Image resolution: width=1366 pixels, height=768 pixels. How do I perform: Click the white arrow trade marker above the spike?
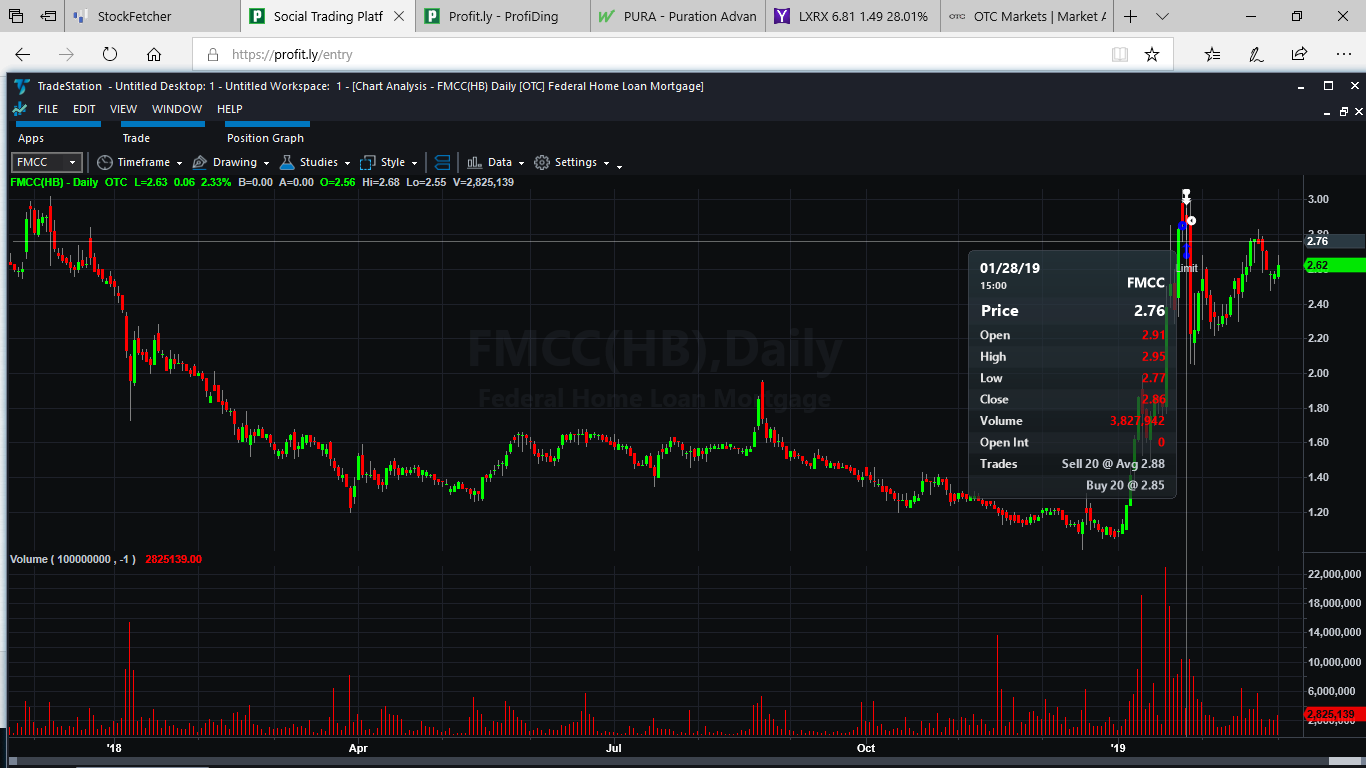1186,197
